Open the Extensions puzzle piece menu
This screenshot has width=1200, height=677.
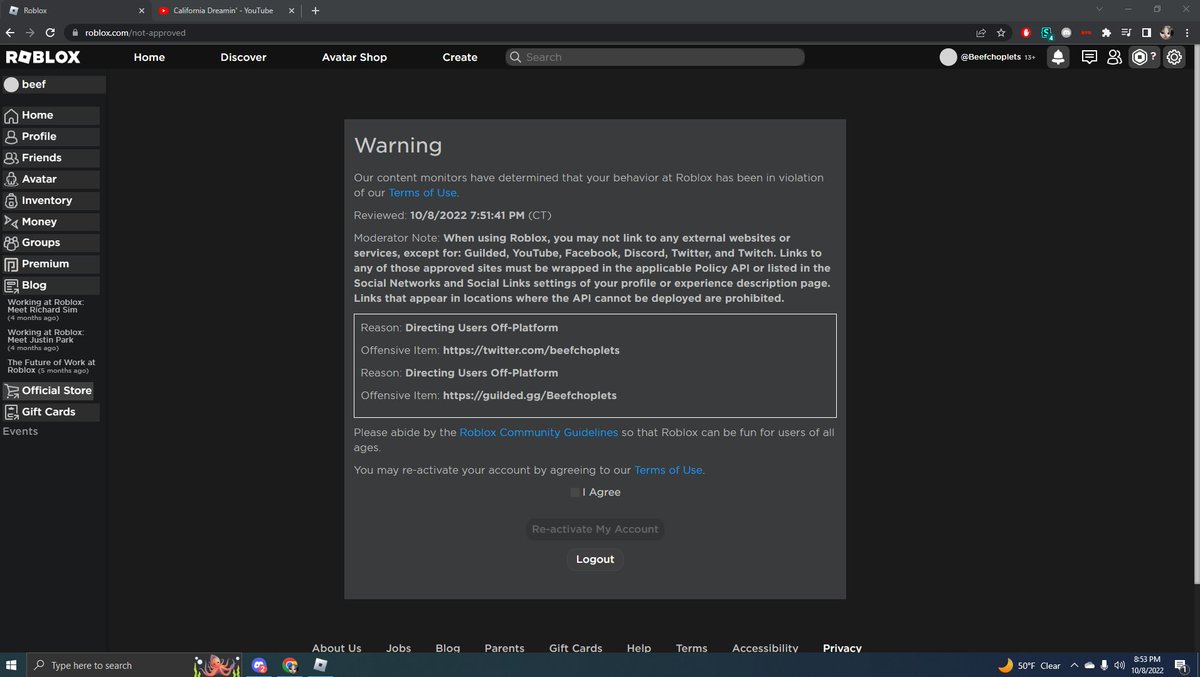pos(1106,32)
